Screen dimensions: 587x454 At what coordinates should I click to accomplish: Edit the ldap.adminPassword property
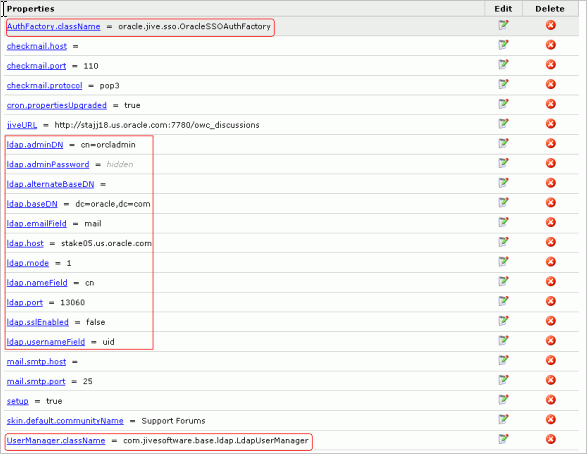click(x=504, y=163)
